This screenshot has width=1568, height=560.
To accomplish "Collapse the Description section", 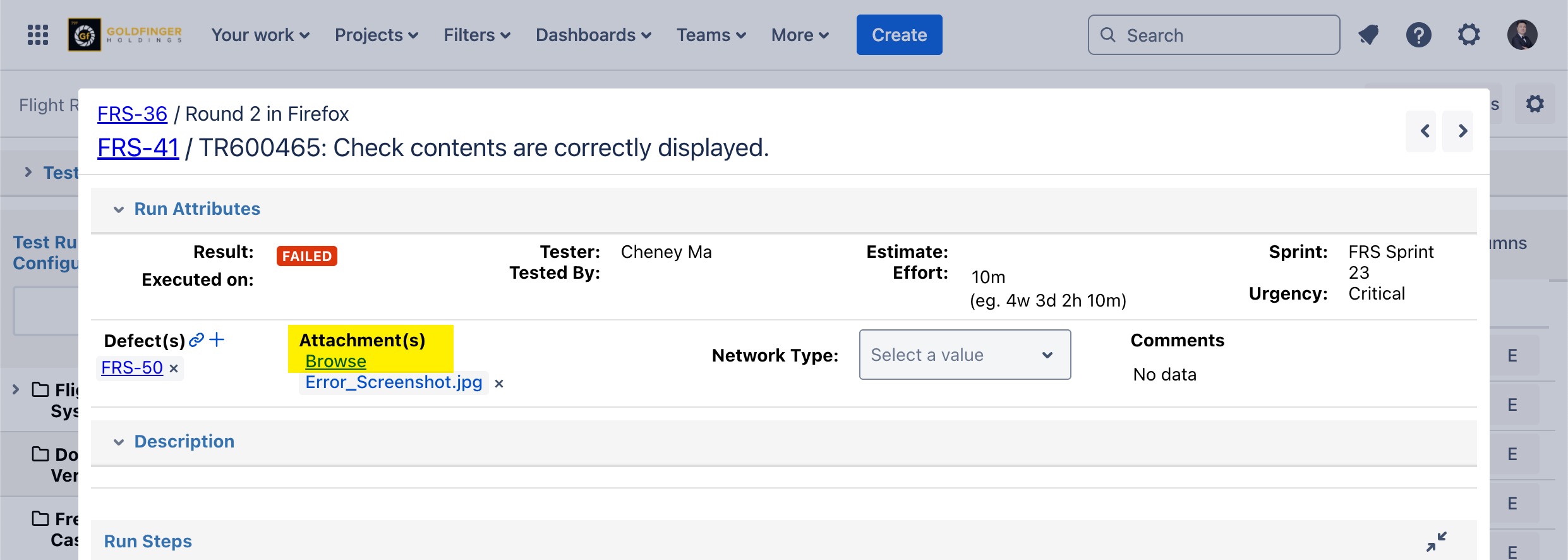I will point(119,442).
